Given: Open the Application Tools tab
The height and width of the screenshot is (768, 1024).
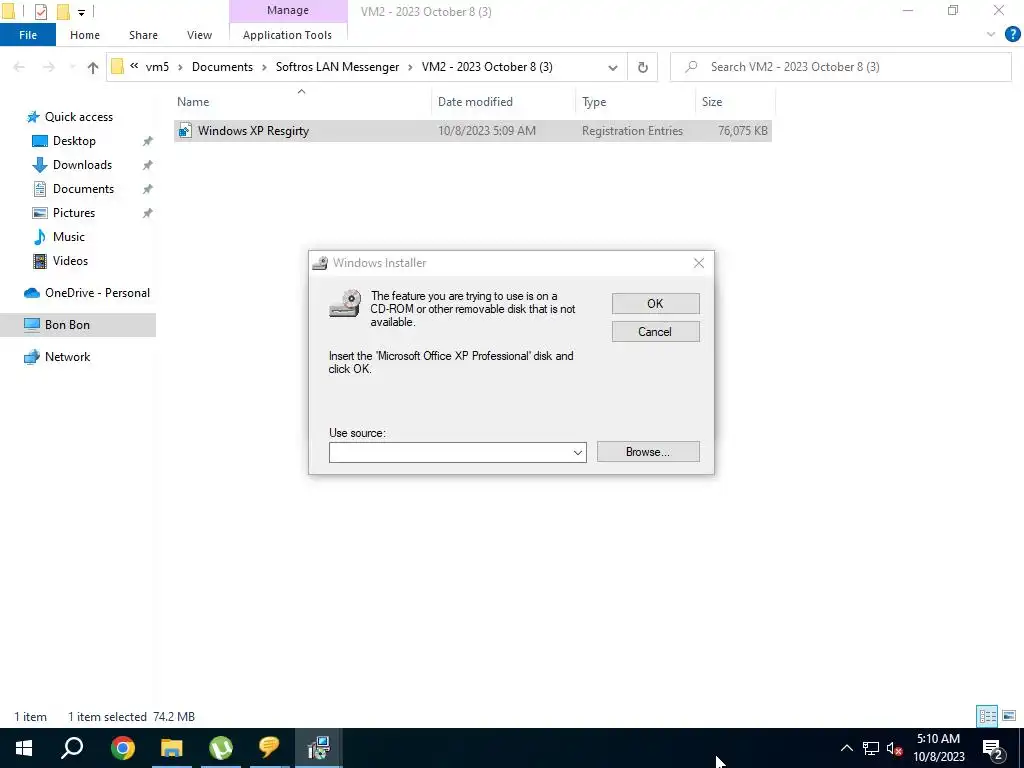Looking at the screenshot, I should pos(287,35).
